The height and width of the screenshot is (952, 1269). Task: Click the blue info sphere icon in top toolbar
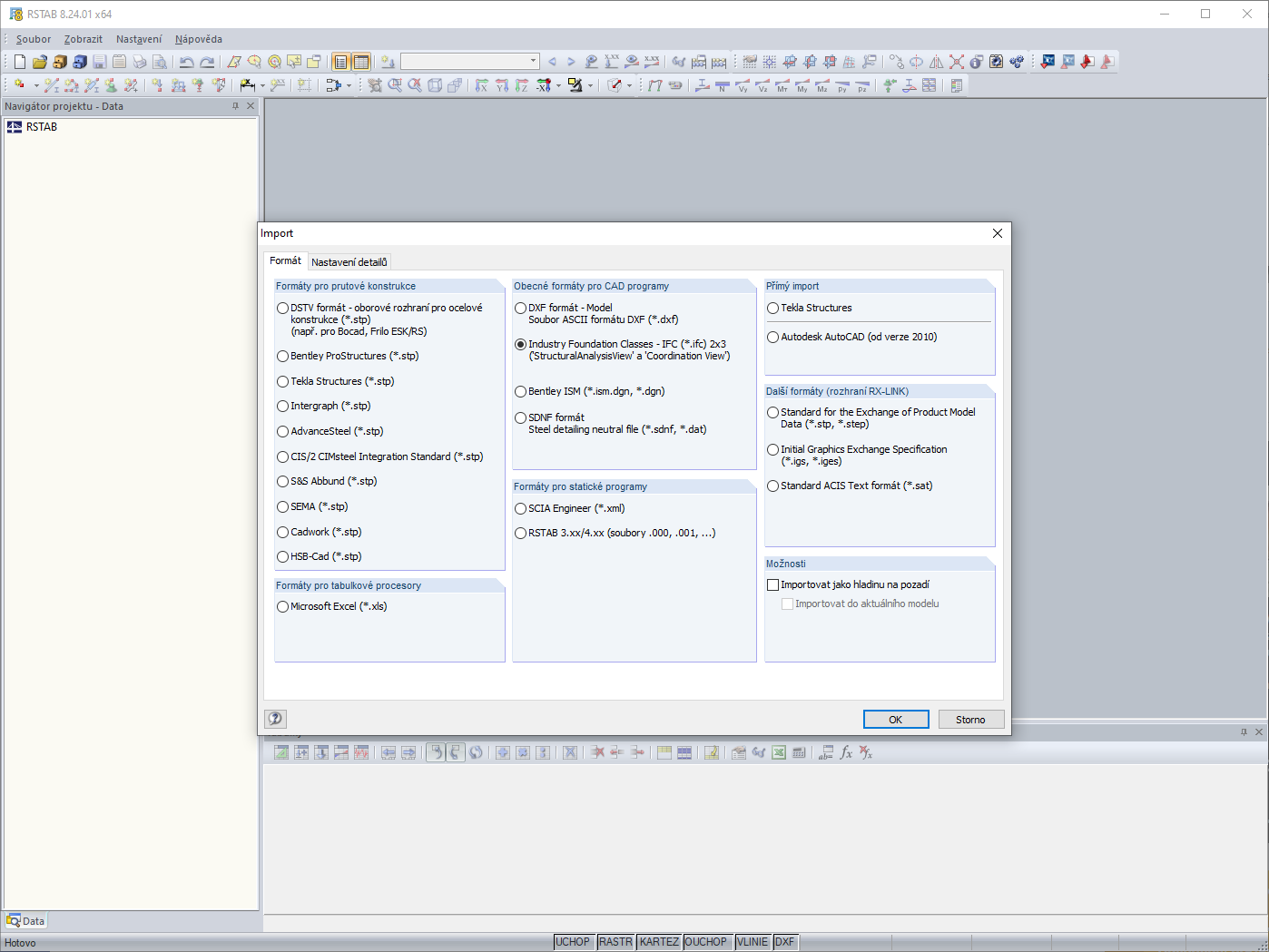pos(977,62)
